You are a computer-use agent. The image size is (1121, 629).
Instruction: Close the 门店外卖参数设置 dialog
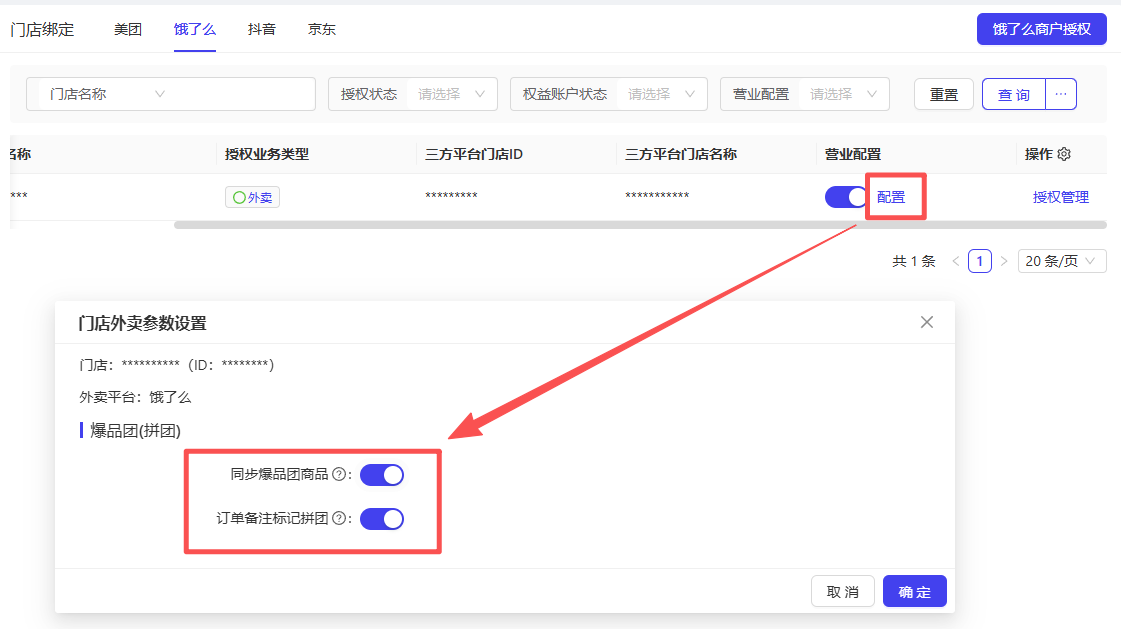point(926,322)
